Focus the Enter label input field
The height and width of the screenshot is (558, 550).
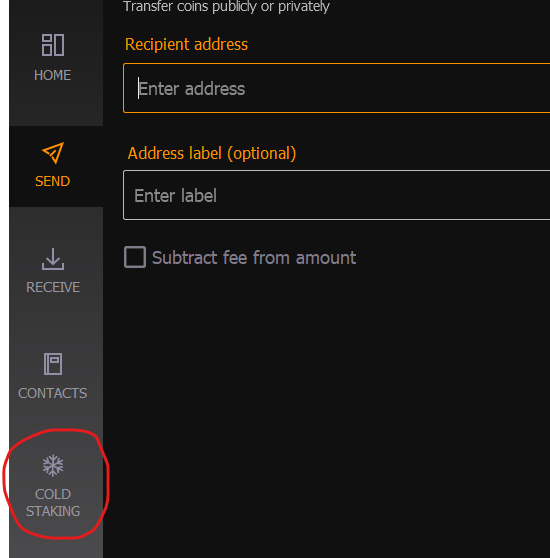337,195
